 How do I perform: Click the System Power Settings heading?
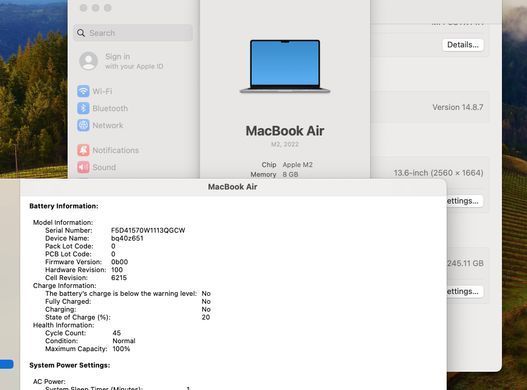70,365
